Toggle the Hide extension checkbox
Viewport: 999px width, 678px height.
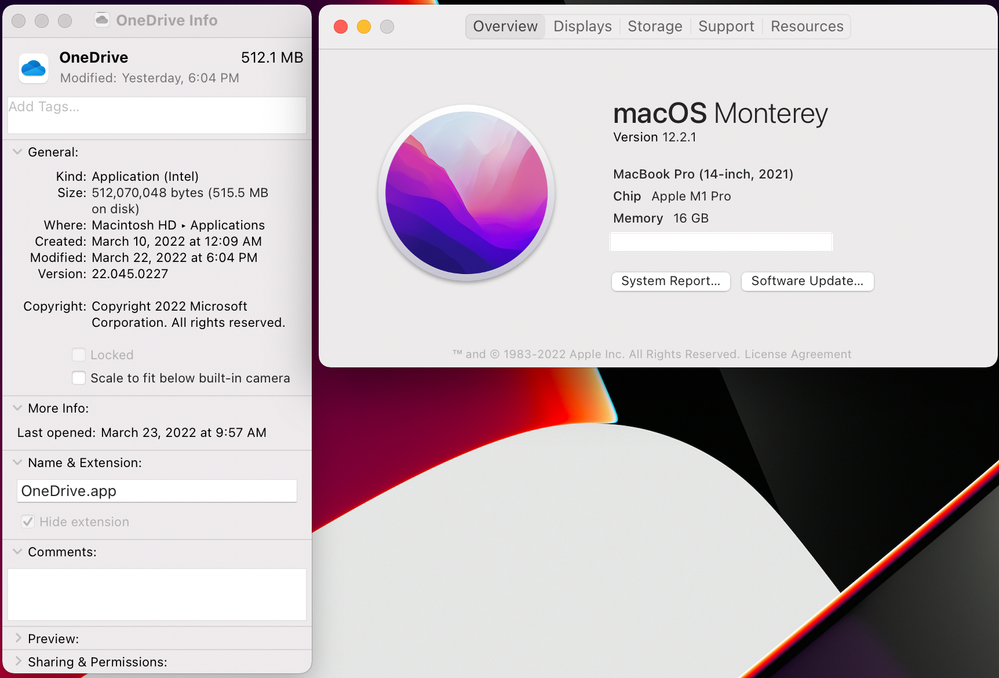pos(27,521)
